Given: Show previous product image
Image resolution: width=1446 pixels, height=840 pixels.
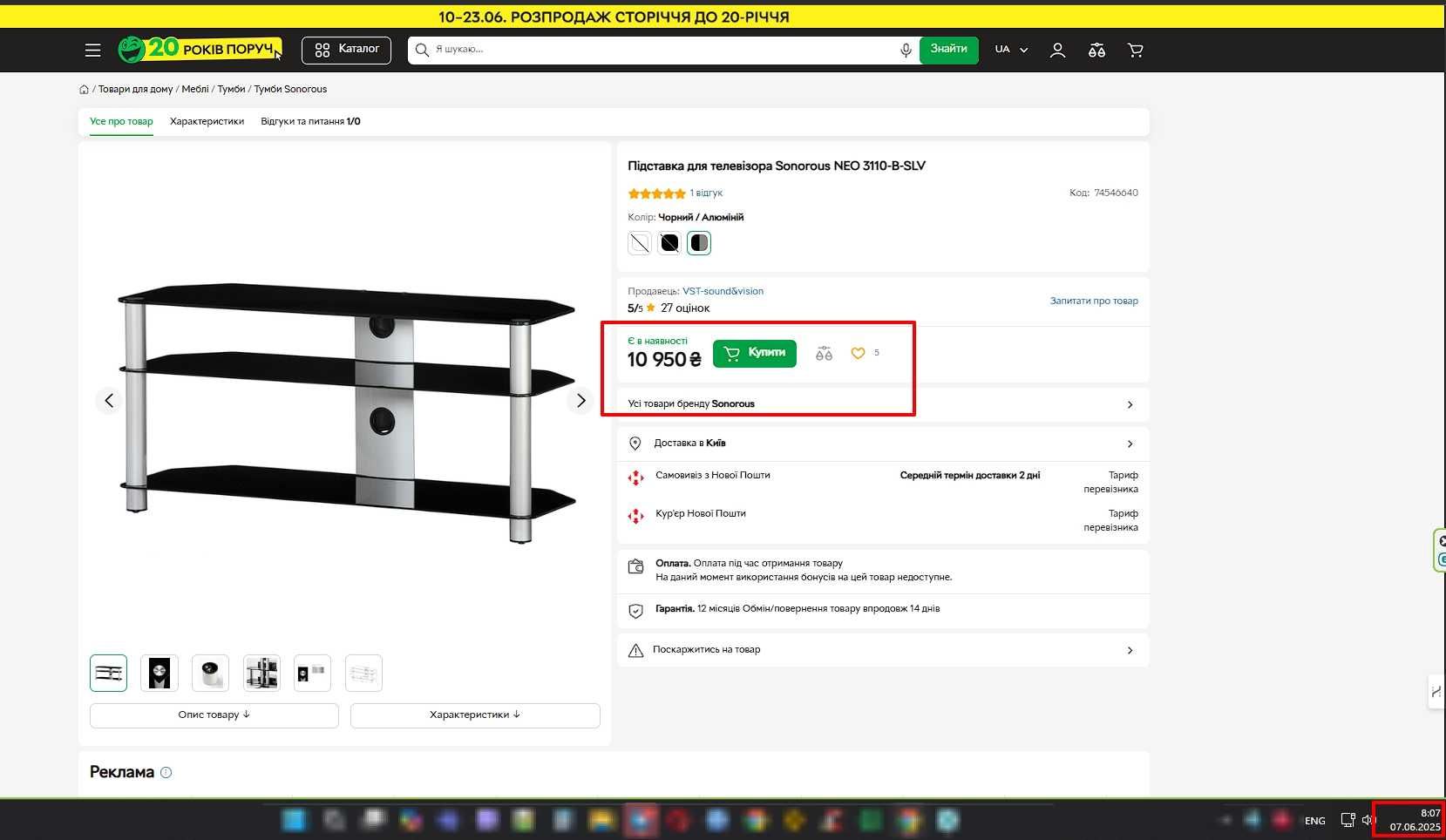Looking at the screenshot, I should point(109,401).
